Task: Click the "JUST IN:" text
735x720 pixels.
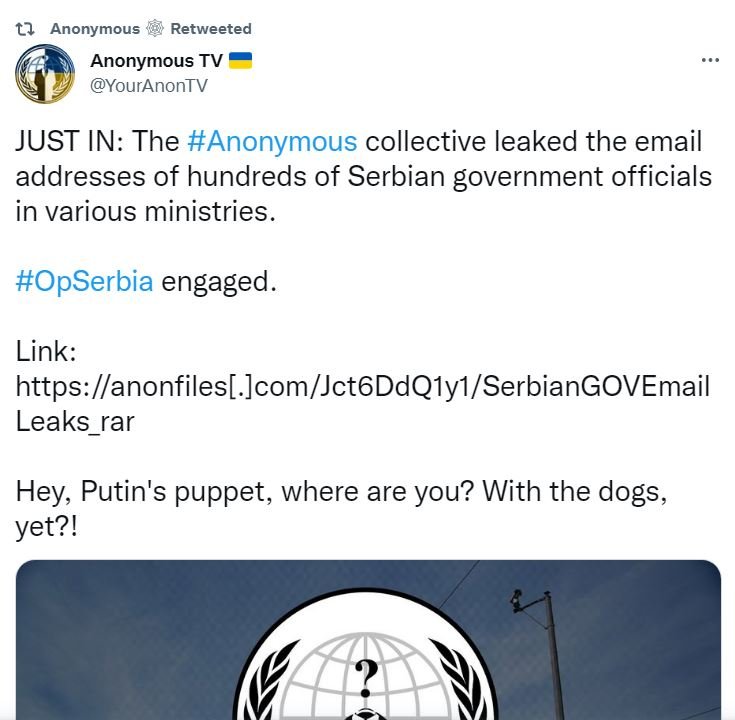Action: [67, 142]
